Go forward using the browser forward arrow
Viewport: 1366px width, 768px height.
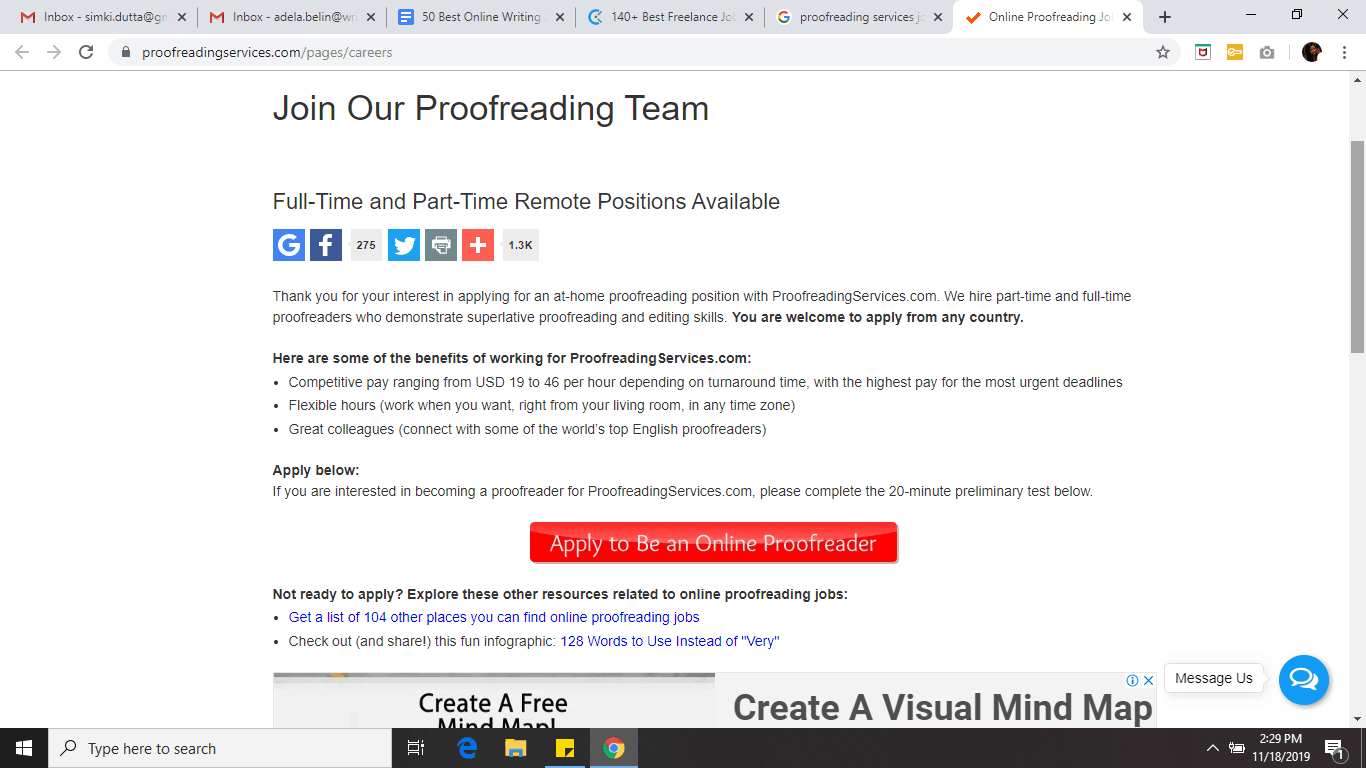pos(54,52)
